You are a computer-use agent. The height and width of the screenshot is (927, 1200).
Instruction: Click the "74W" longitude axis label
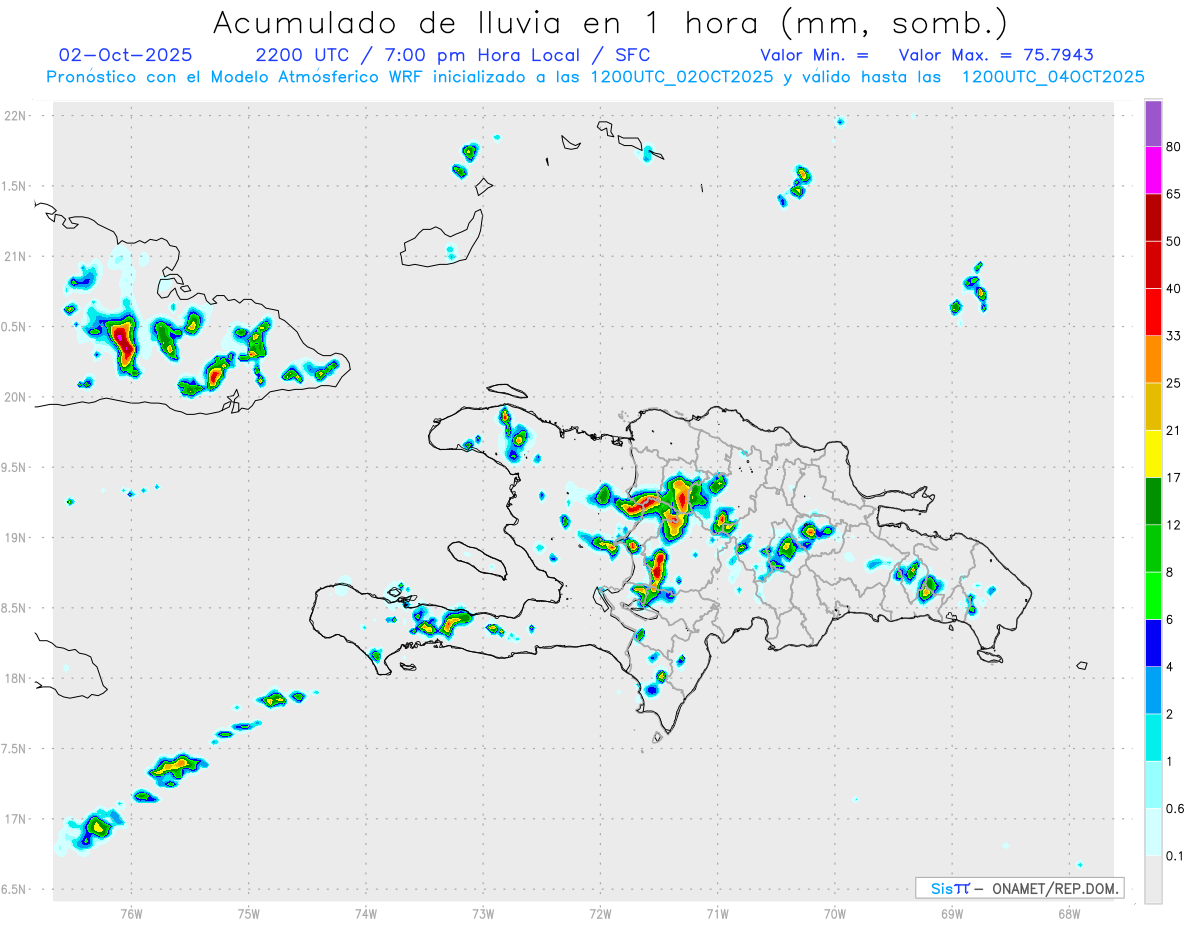(366, 913)
